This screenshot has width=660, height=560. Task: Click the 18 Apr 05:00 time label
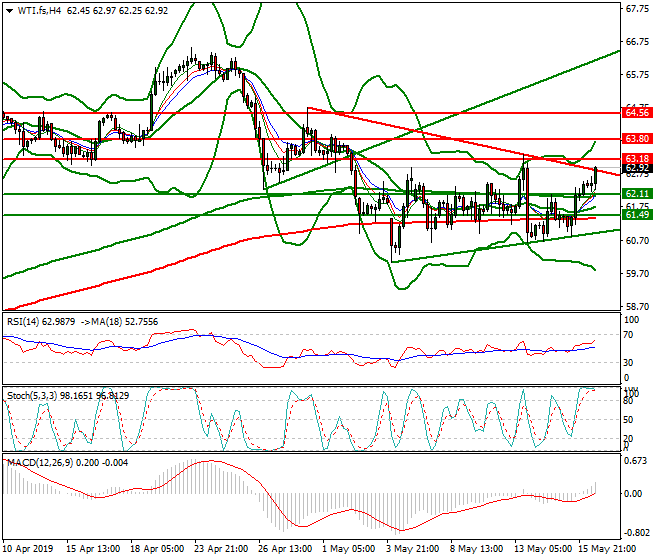[x=157, y=549]
